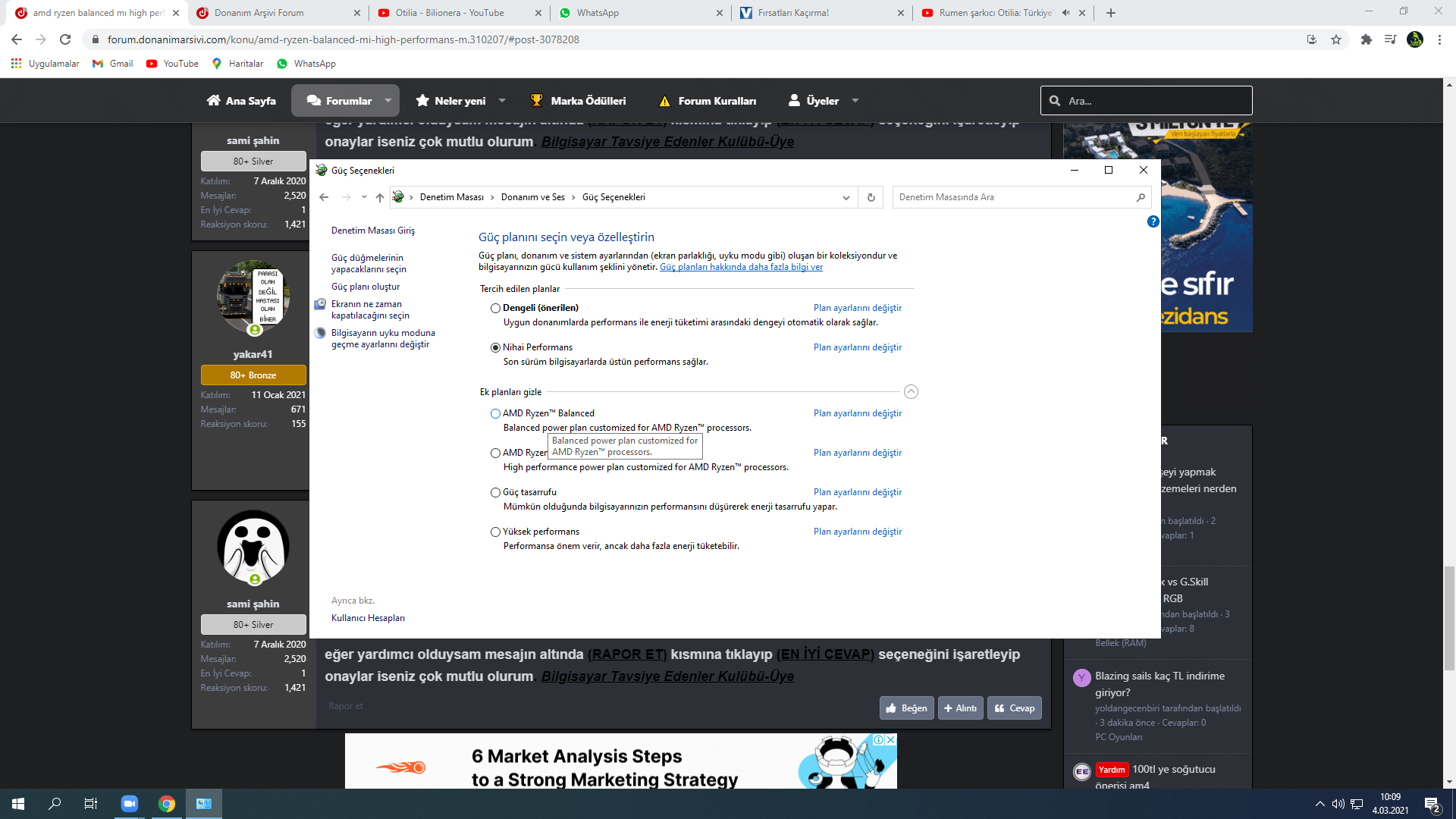Open Windows taskbar search
The height and width of the screenshot is (819, 1456).
[55, 804]
